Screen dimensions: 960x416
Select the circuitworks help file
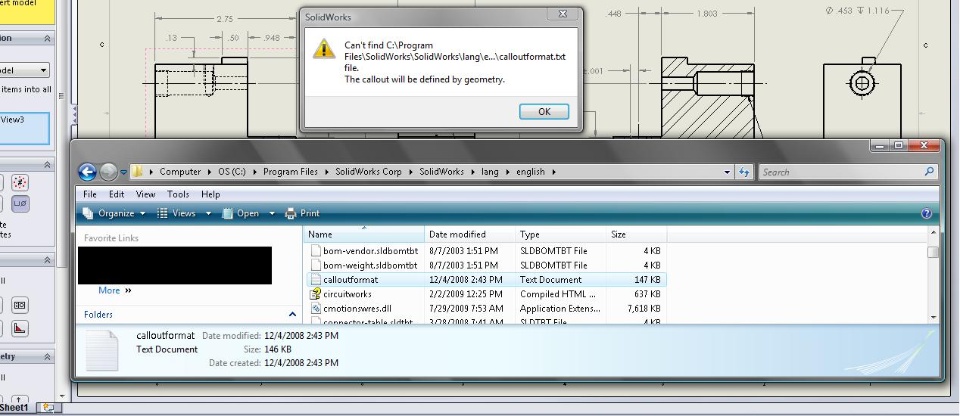pyautogui.click(x=347, y=294)
